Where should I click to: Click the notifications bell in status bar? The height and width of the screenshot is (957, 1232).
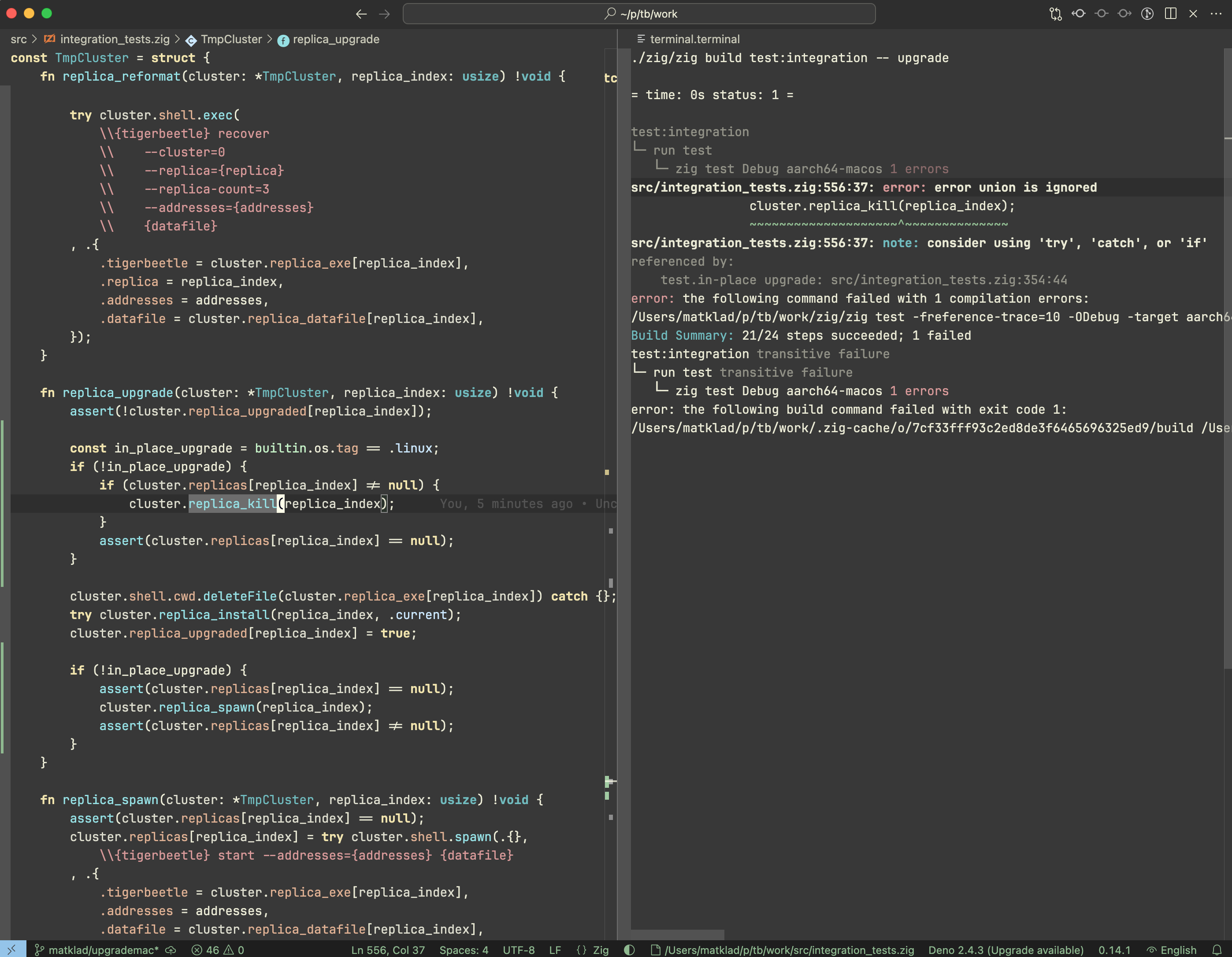pyautogui.click(x=1217, y=950)
